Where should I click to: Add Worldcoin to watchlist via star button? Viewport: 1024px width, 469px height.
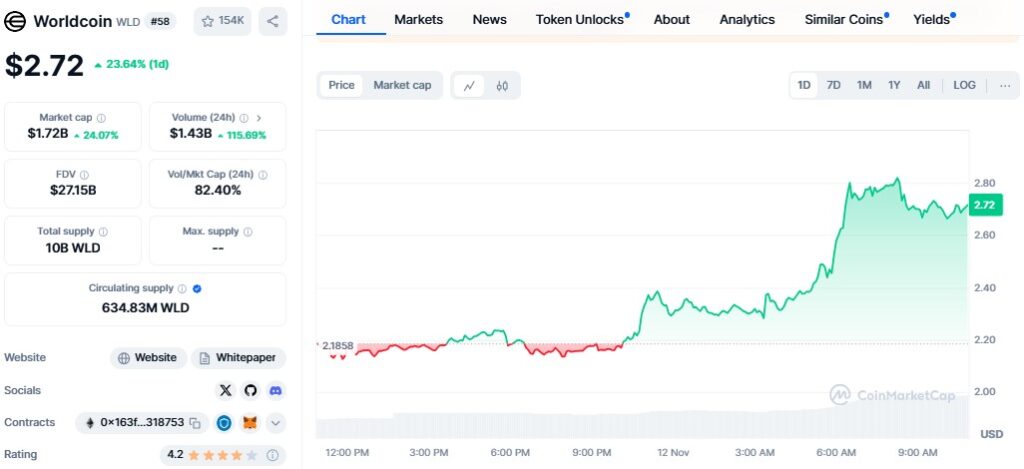(x=223, y=21)
